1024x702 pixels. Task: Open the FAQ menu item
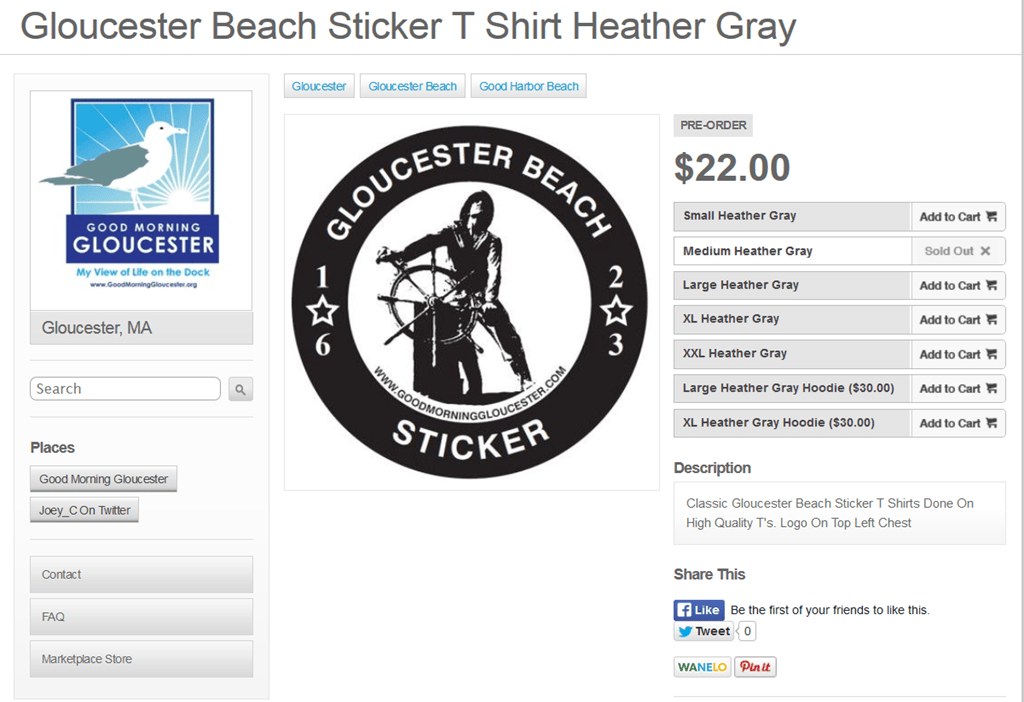[x=141, y=617]
